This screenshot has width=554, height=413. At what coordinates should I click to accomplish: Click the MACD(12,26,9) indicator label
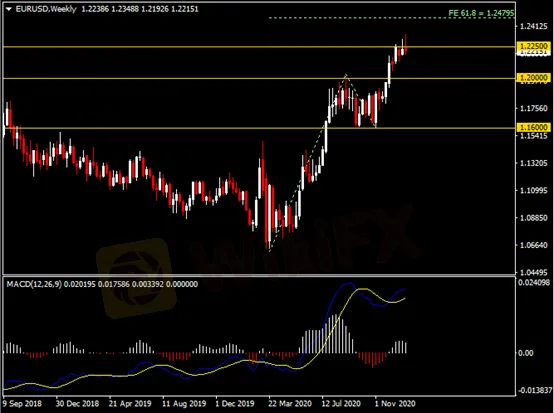(34, 284)
